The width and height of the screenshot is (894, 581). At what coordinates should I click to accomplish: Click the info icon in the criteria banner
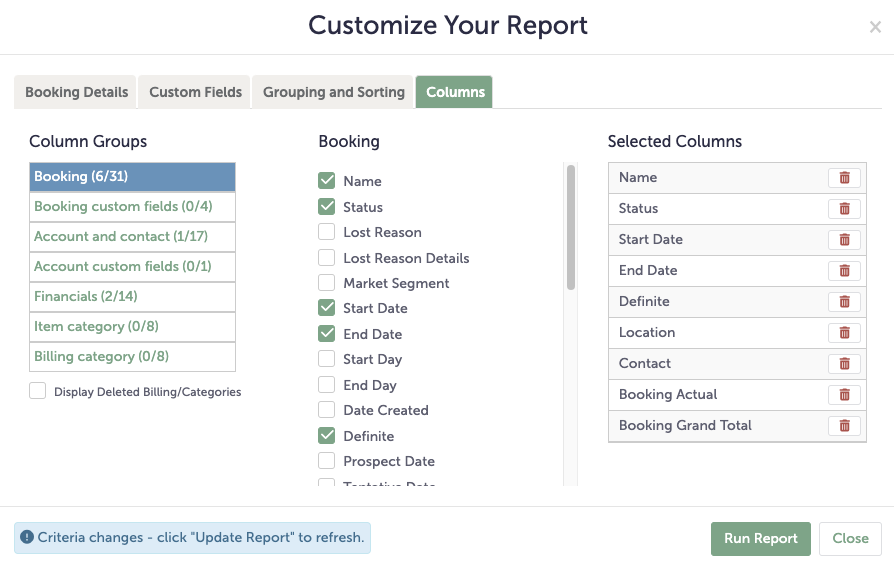pos(24,537)
